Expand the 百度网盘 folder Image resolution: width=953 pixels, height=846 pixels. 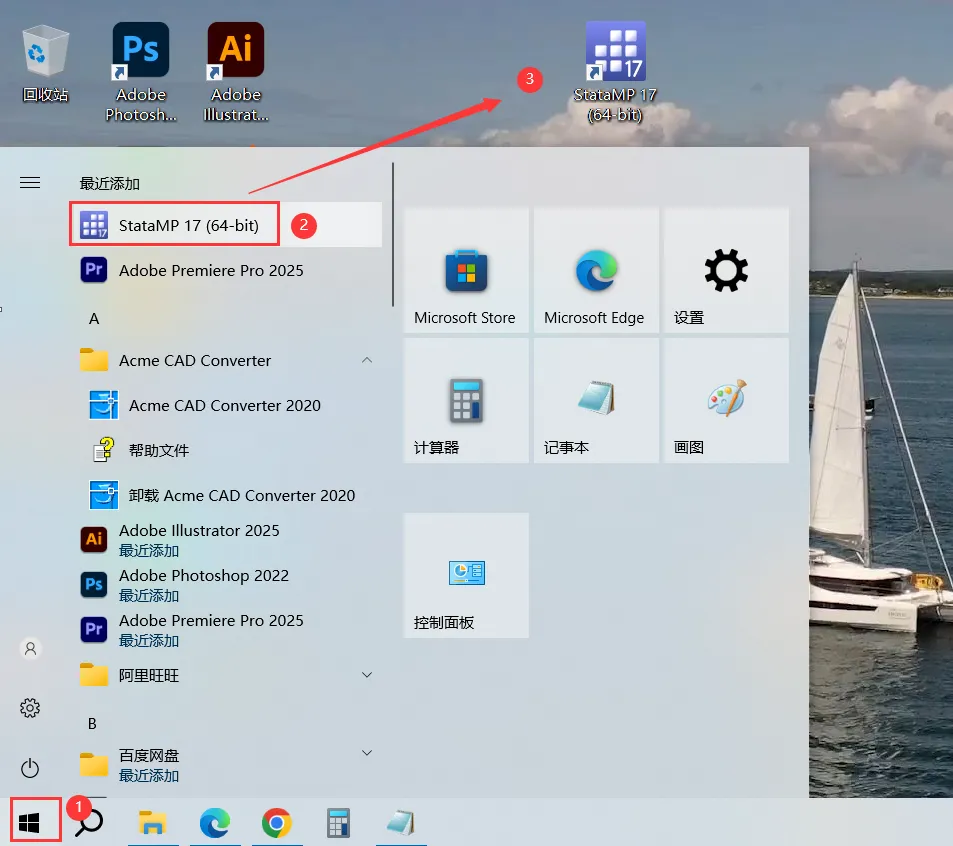coord(226,765)
